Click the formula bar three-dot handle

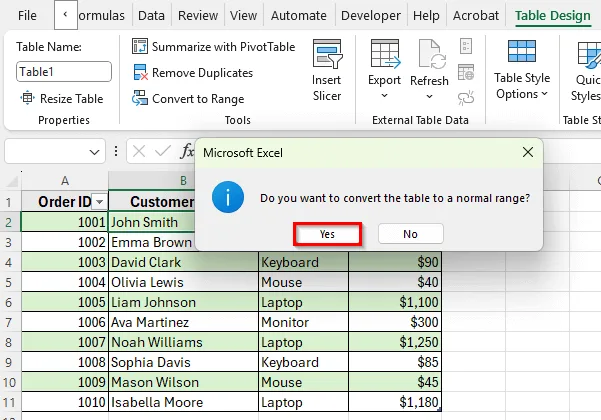116,151
